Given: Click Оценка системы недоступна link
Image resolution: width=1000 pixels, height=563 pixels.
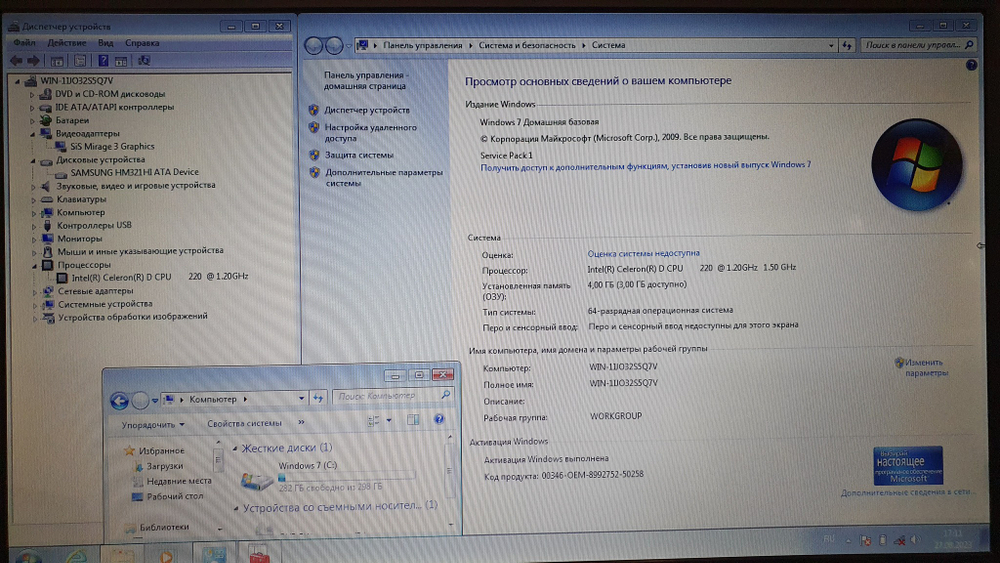Looking at the screenshot, I should click(x=643, y=253).
